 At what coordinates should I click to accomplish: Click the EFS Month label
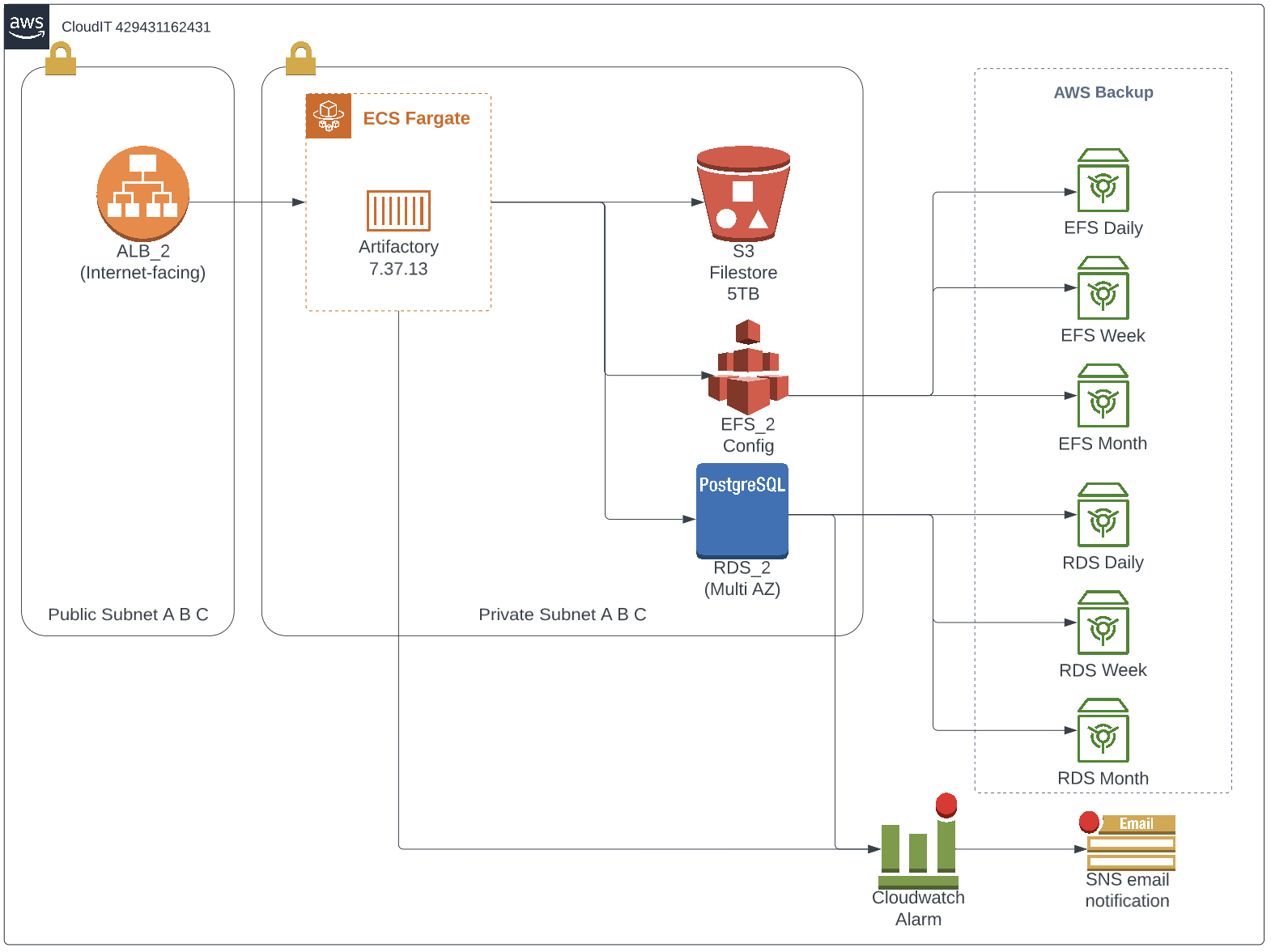(1103, 443)
